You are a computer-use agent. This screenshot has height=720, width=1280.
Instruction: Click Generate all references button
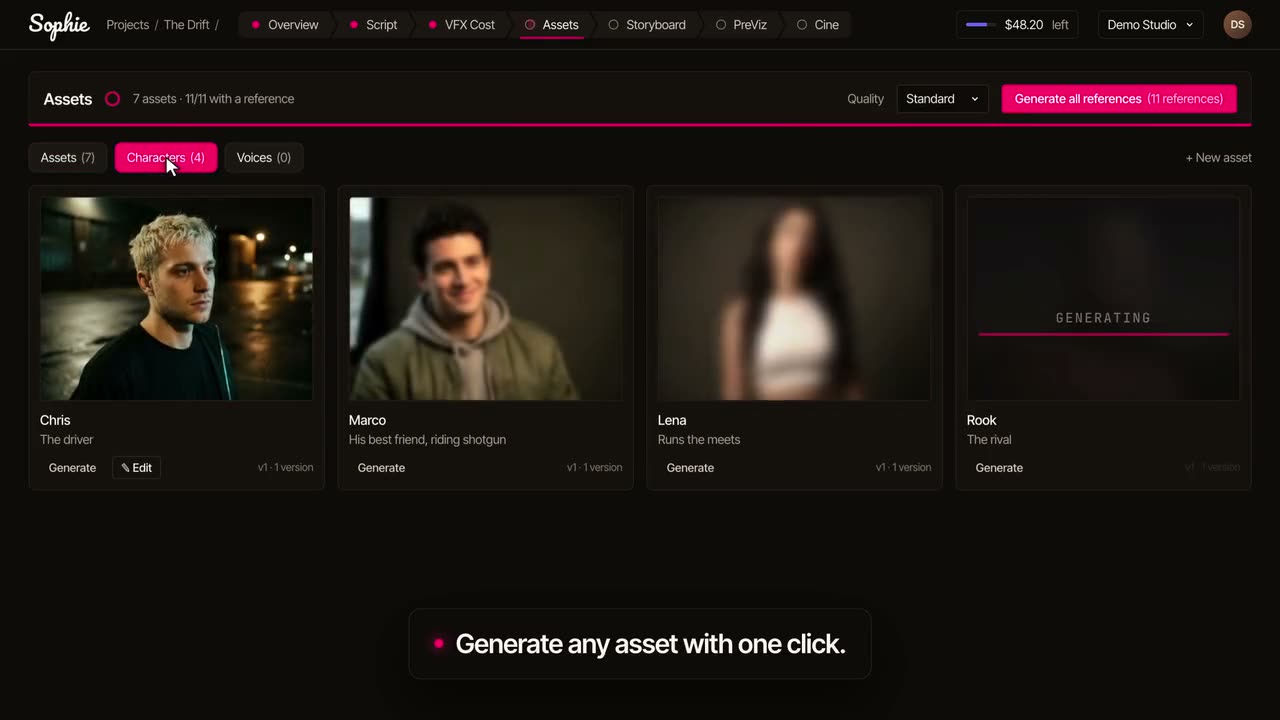1119,99
